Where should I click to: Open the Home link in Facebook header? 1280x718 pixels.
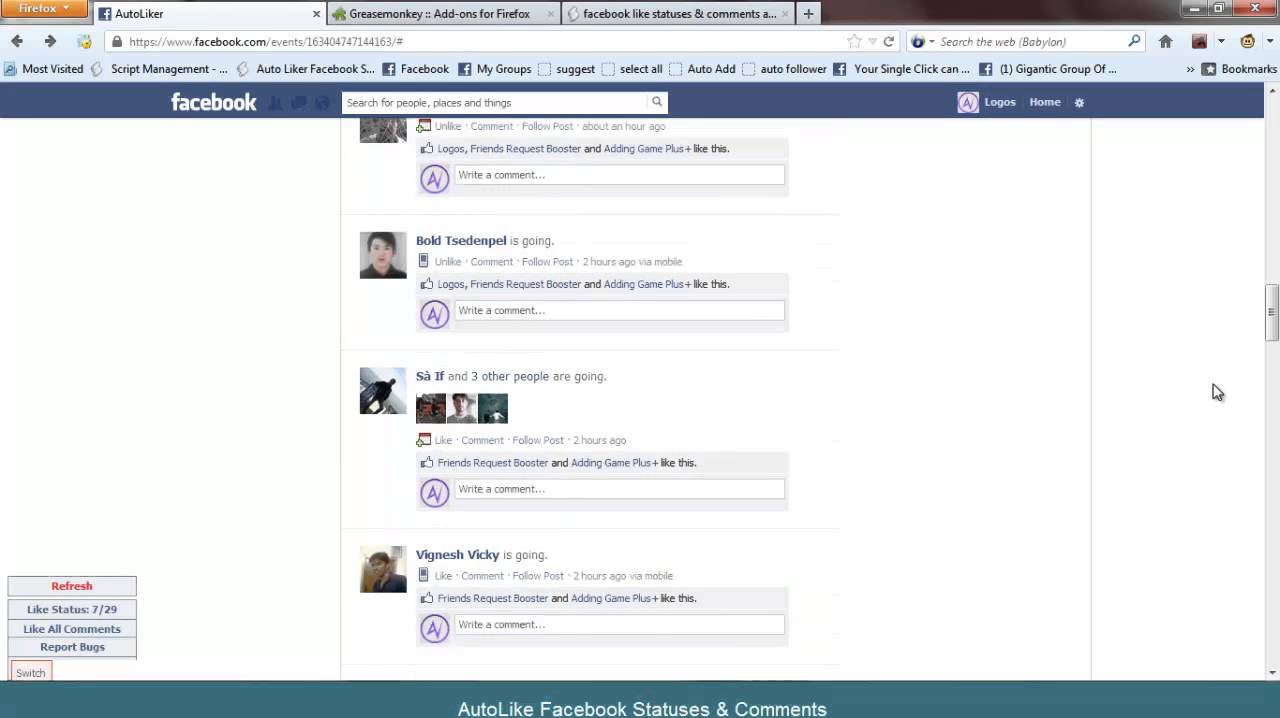(x=1045, y=102)
